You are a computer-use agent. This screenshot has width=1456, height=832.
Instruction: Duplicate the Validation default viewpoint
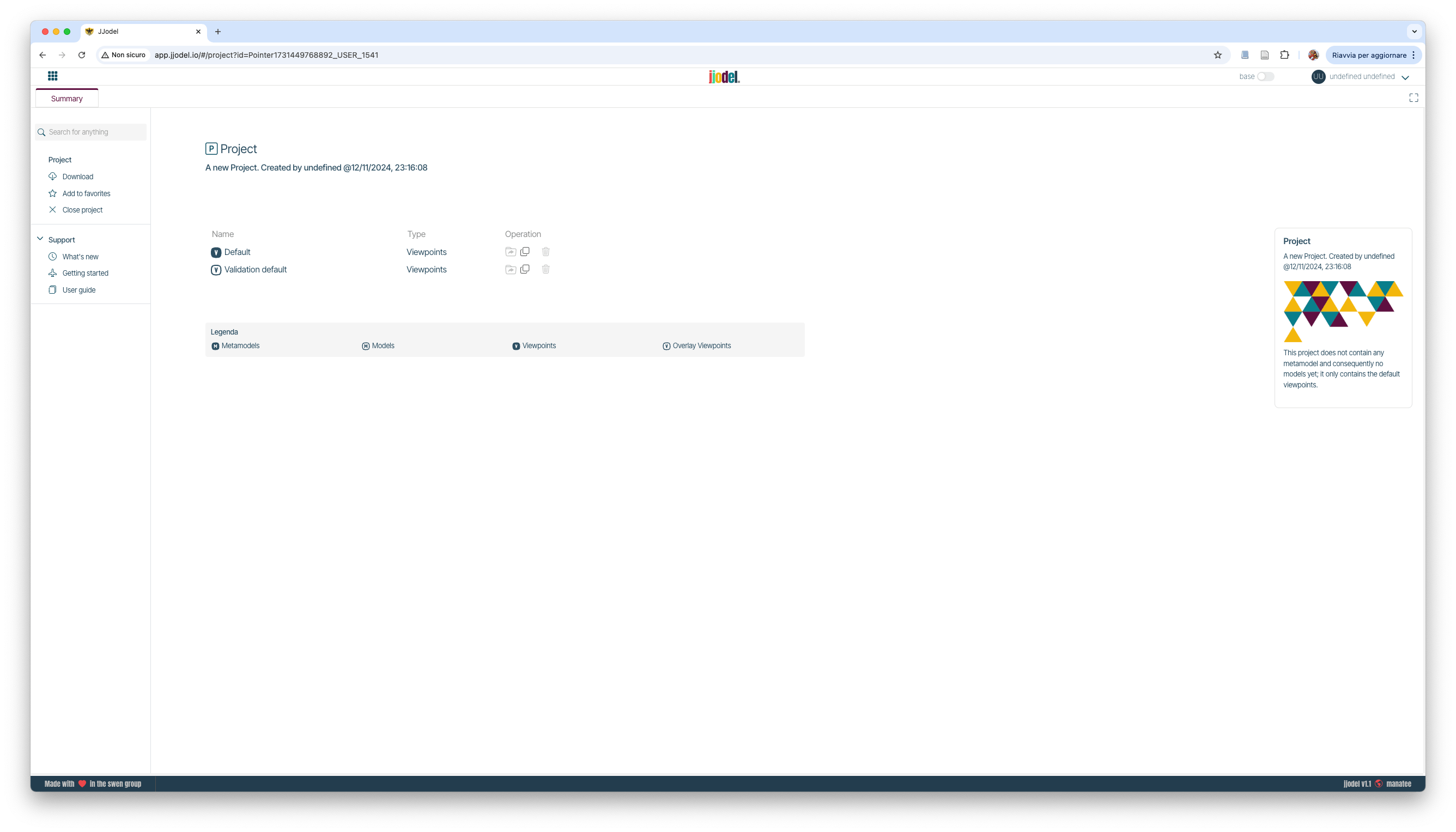(525, 269)
